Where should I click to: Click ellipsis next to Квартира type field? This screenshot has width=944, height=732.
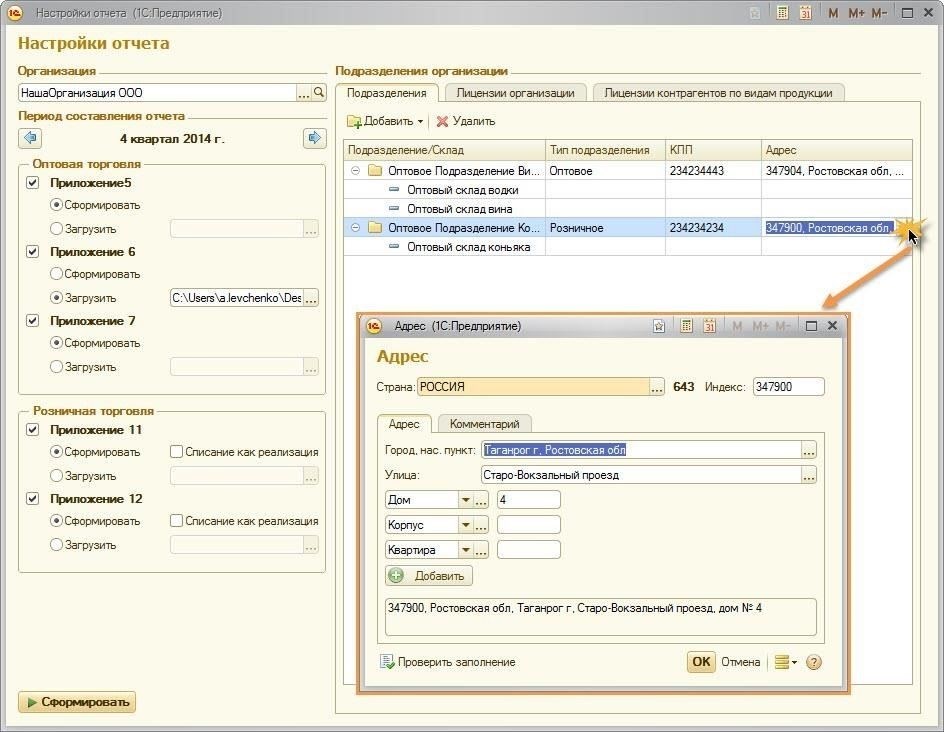tap(481, 550)
